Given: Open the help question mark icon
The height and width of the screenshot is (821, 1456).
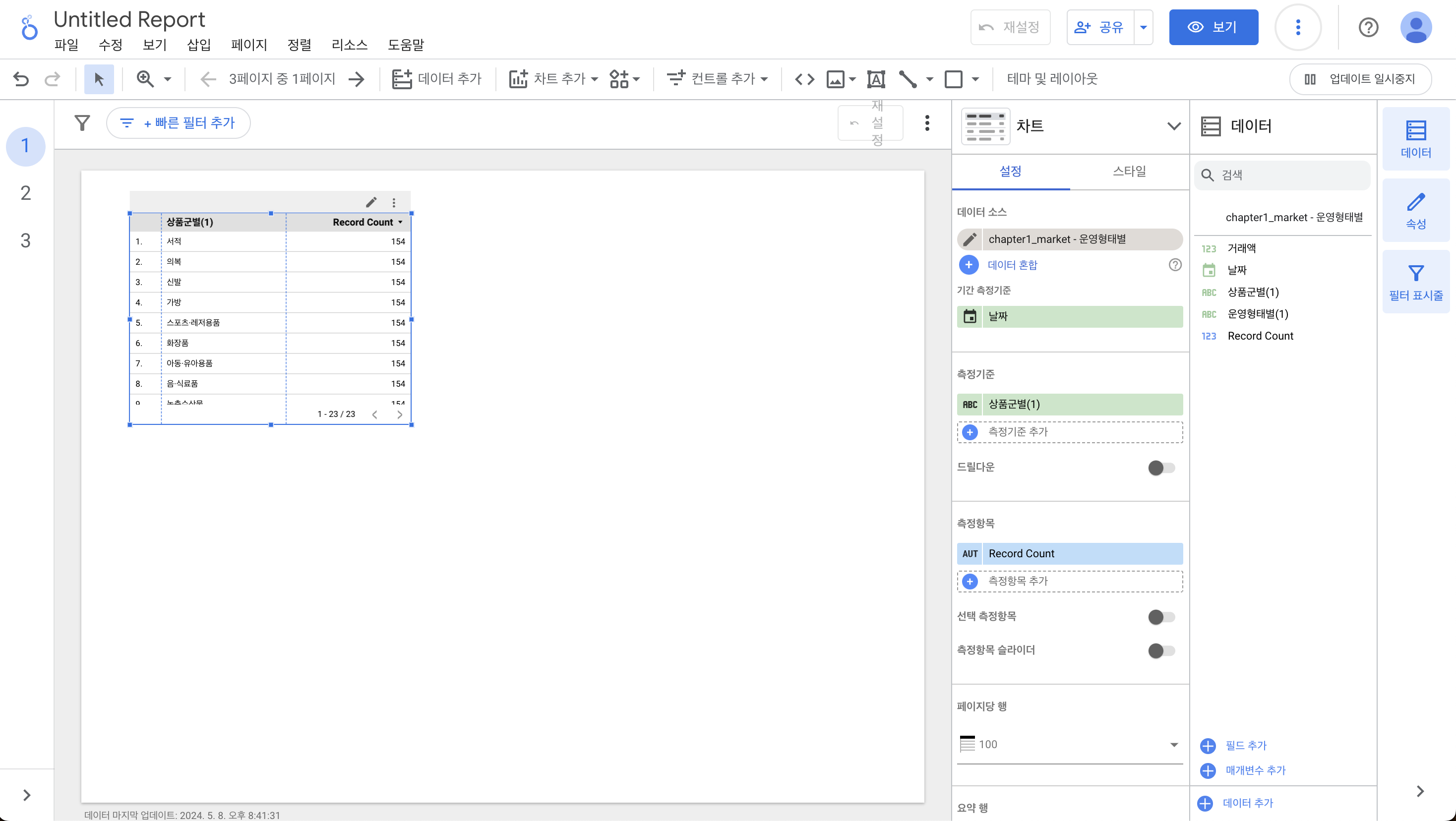Looking at the screenshot, I should [x=1368, y=27].
